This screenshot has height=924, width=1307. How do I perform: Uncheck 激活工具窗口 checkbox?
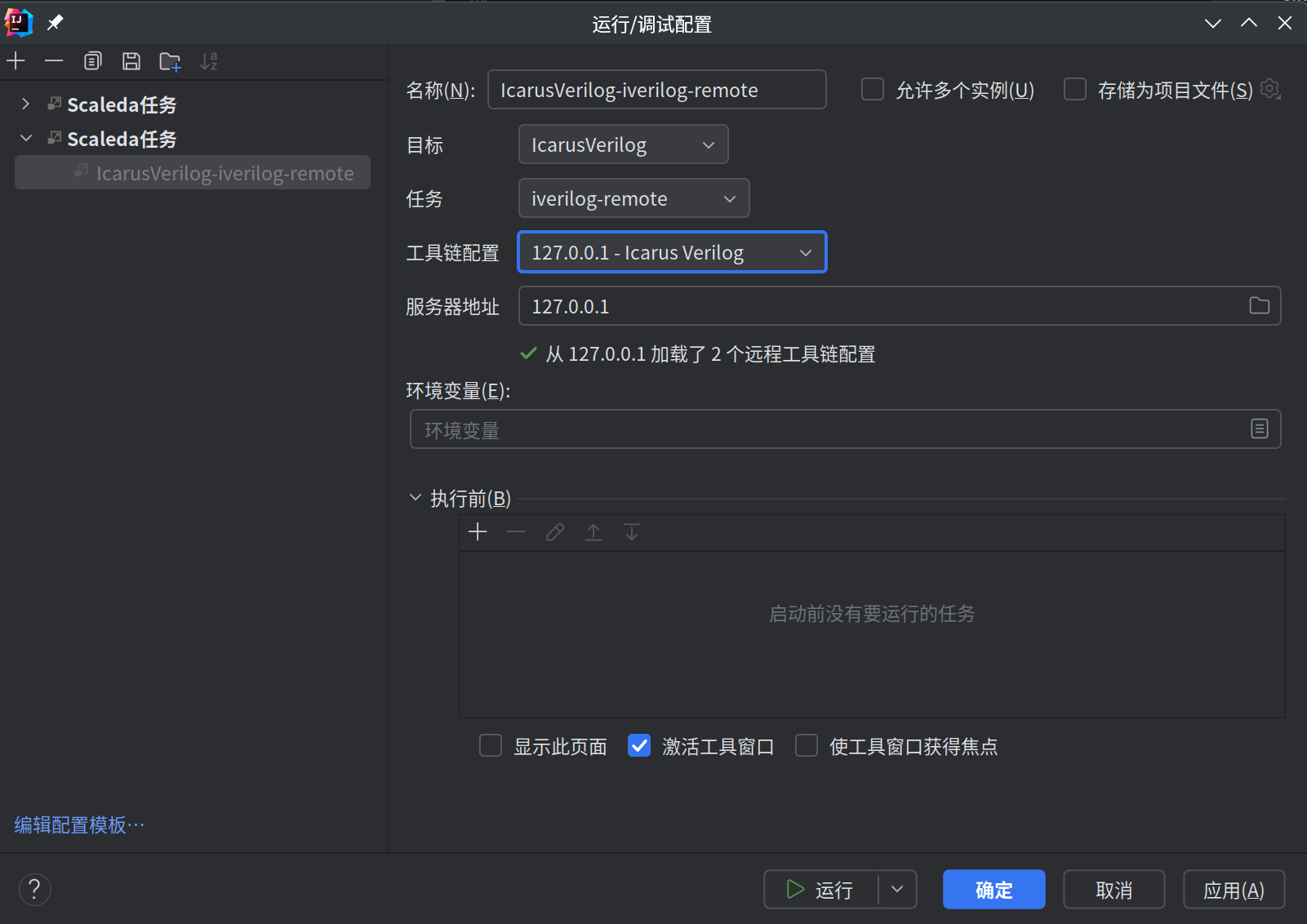pos(639,745)
